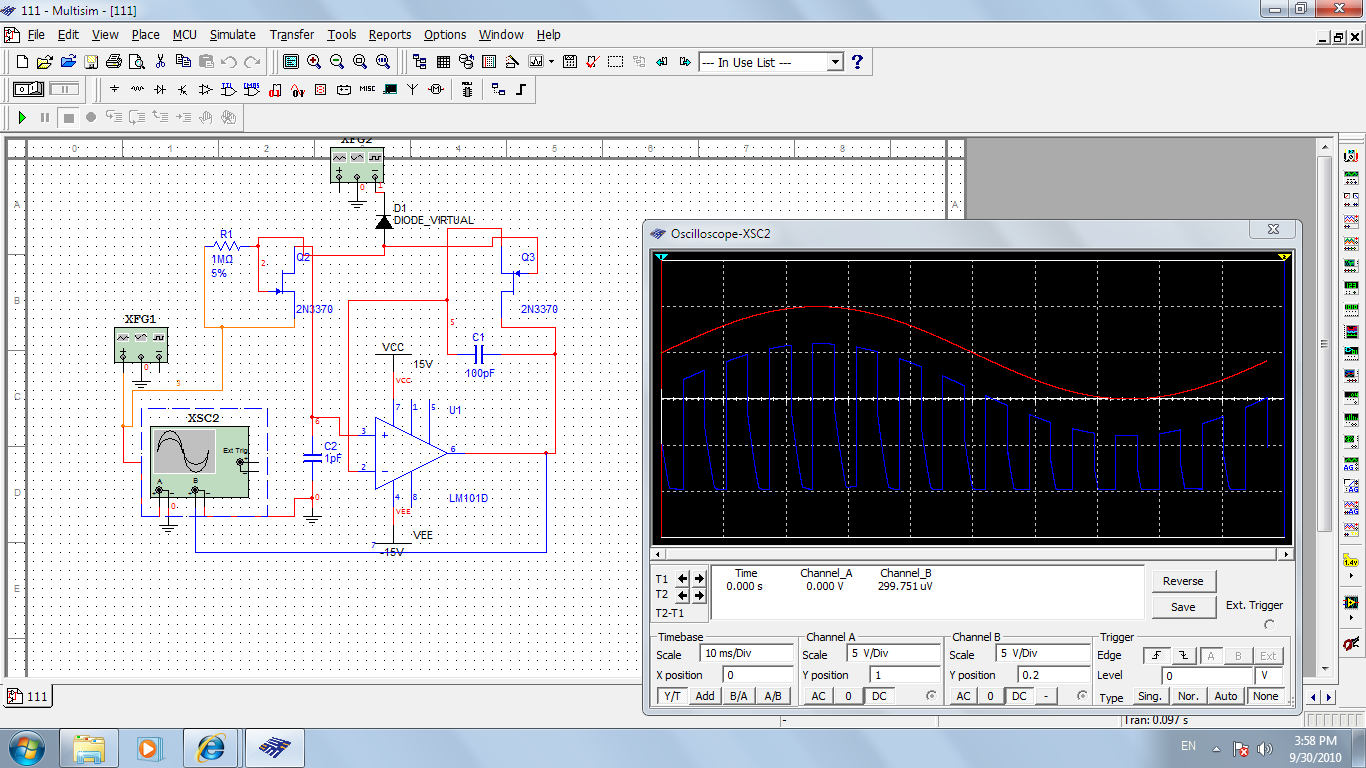Run simulation with green play icon
The height and width of the screenshot is (768, 1366).
pyautogui.click(x=22, y=117)
